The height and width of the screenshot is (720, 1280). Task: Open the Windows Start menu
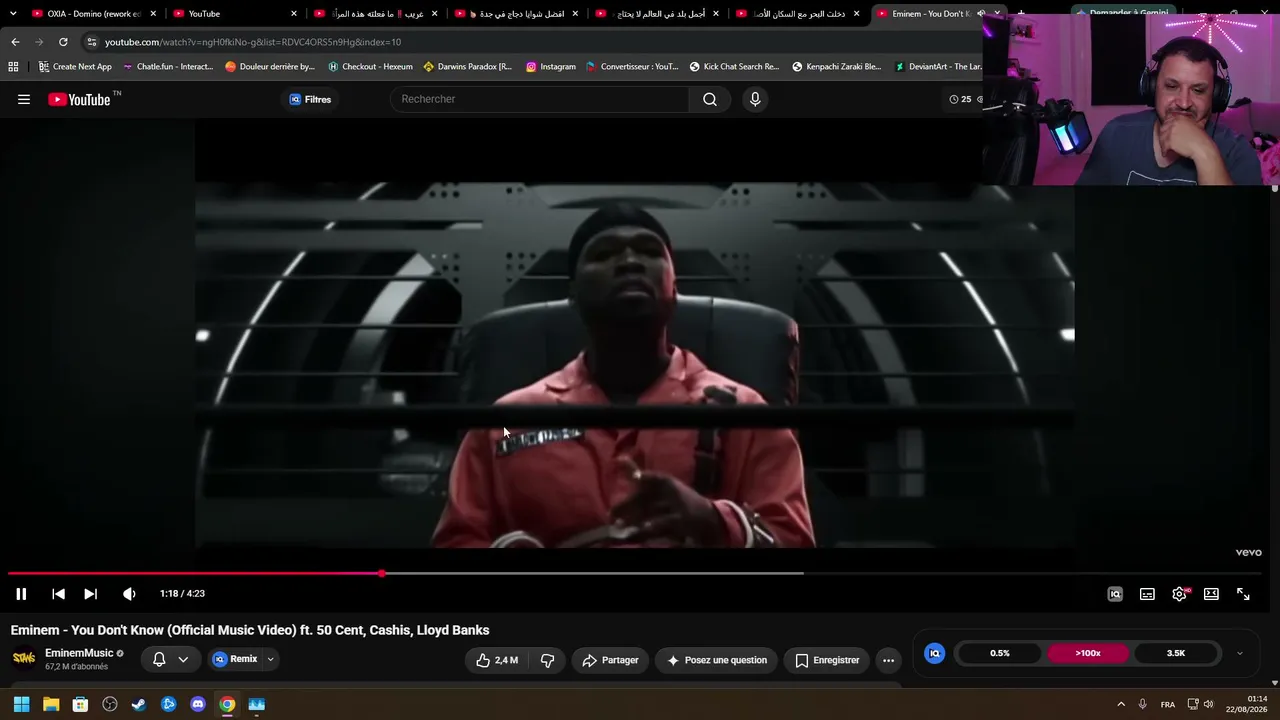point(21,704)
